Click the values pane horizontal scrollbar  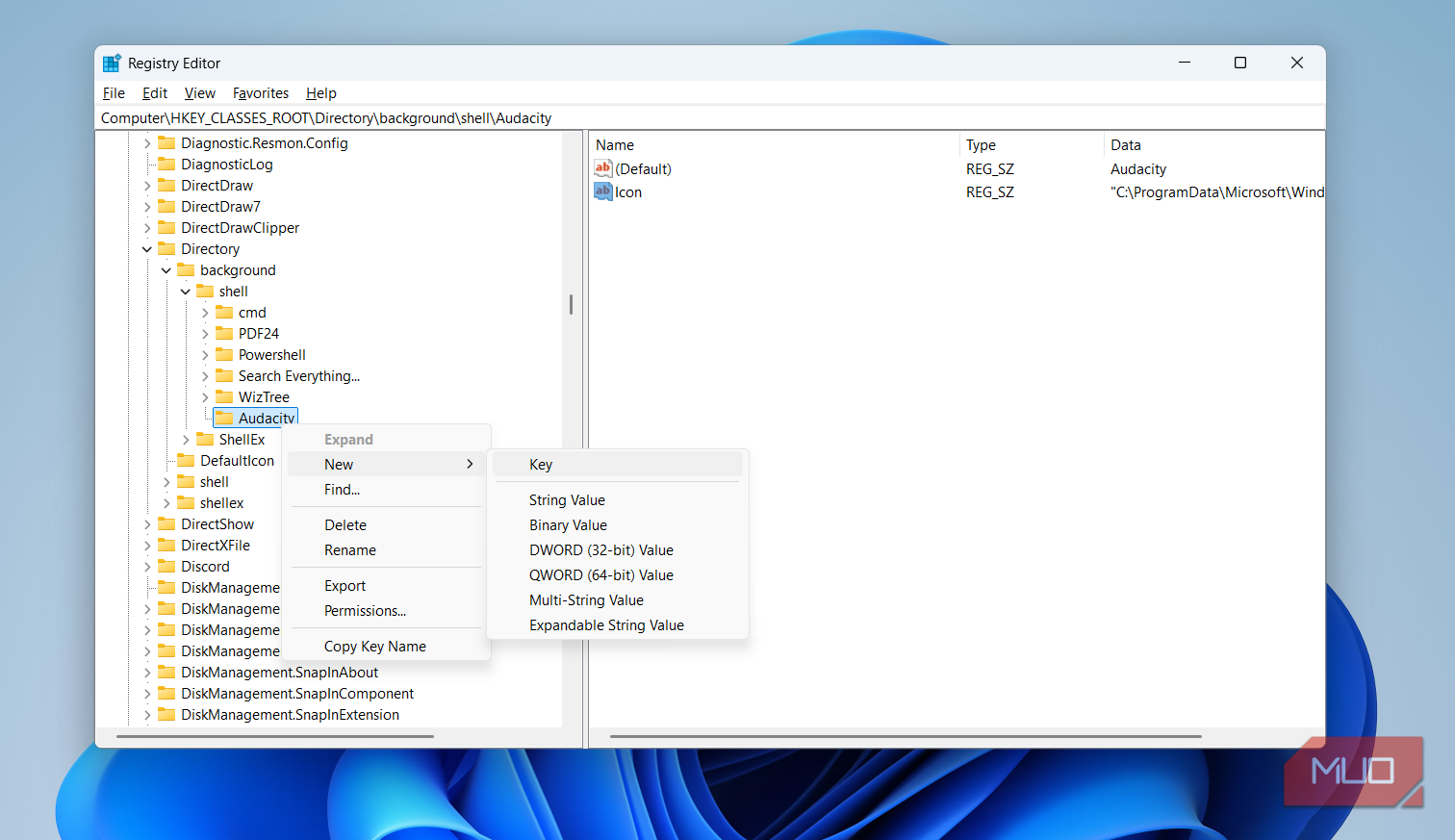point(906,736)
